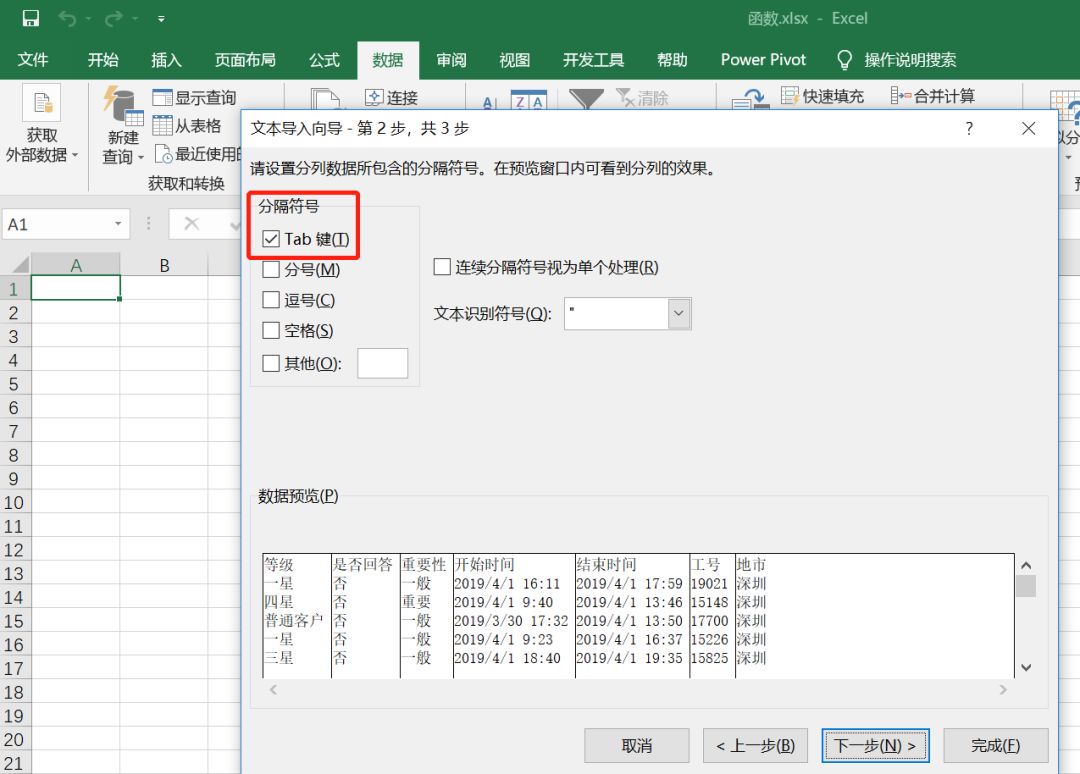Screen dimensions: 1080x774
Task: Click Recent Sources (最近使用) icon
Action: pos(163,154)
